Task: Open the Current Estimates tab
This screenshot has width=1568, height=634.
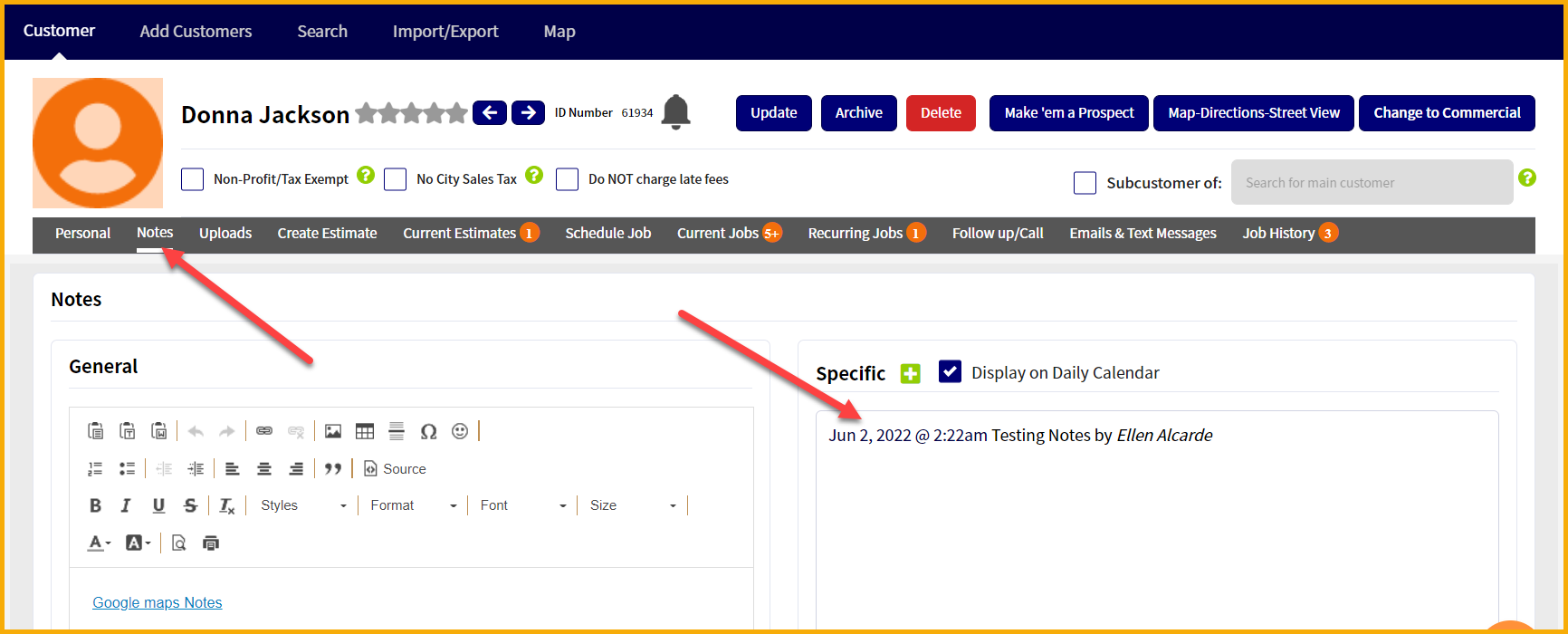Action: pyautogui.click(x=471, y=233)
